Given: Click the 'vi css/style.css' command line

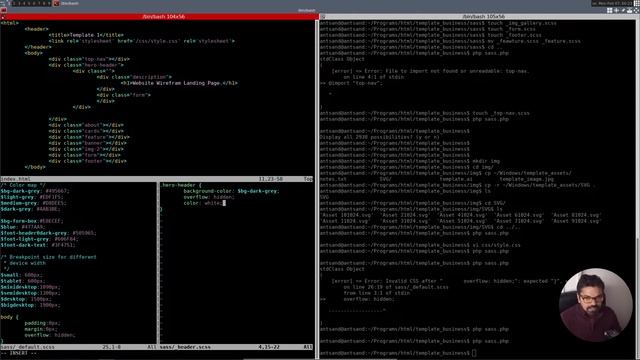Looking at the screenshot, I should click(420, 245).
